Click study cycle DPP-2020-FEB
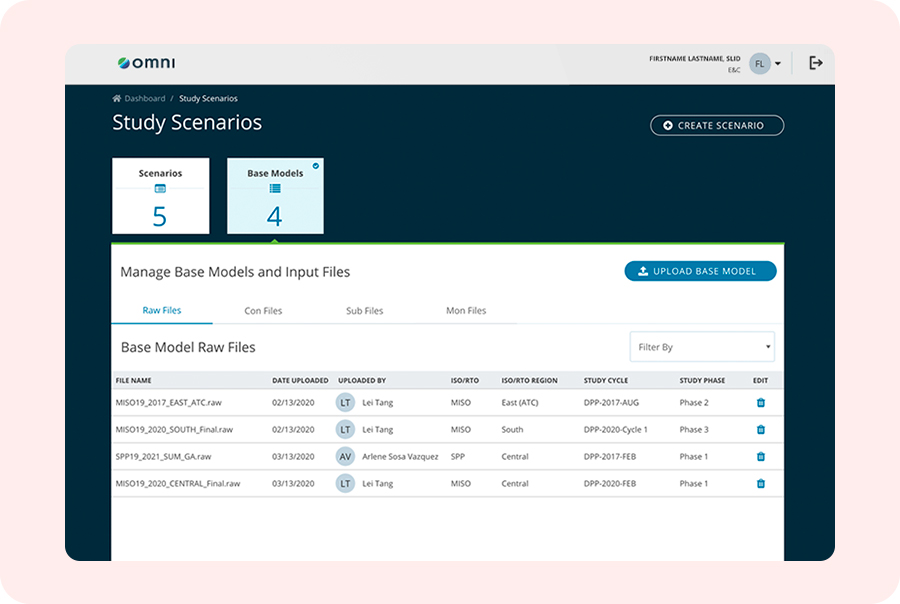 coord(610,483)
